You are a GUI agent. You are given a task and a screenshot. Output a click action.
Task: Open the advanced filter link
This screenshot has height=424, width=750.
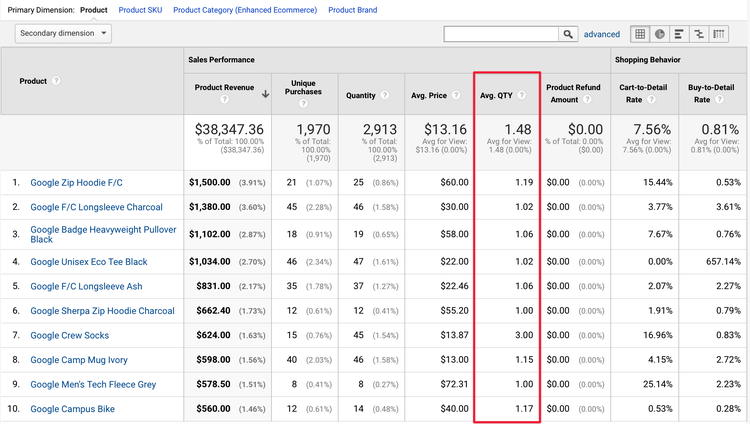point(601,34)
